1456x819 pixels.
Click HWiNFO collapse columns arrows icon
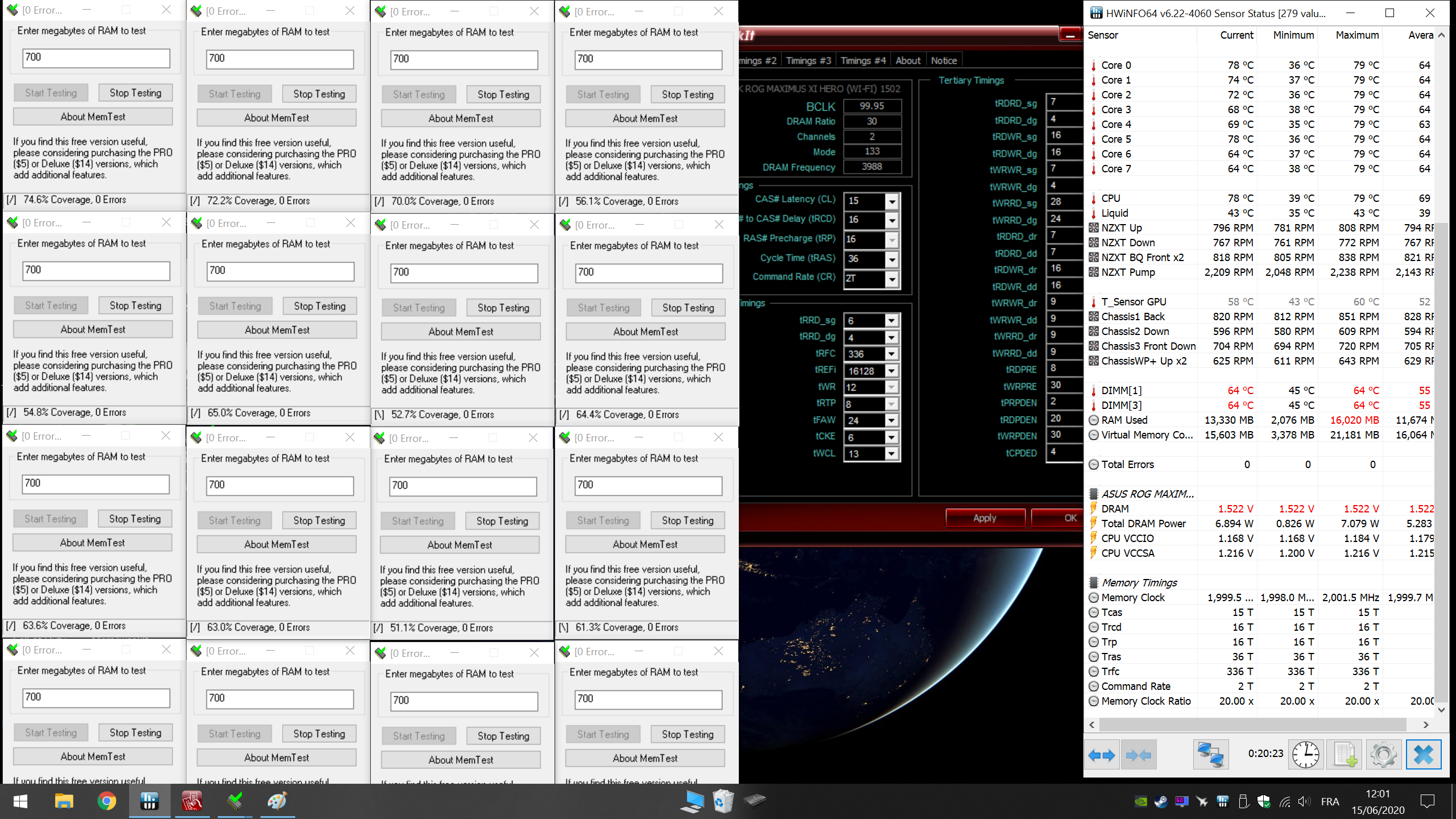pyautogui.click(x=1138, y=755)
